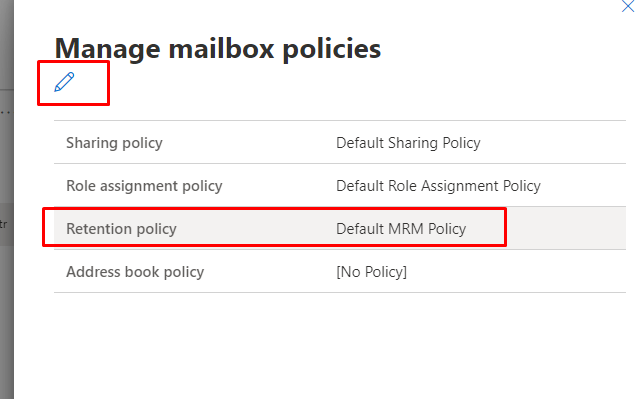636x399 pixels.
Task: Select the Retention policy label
Action: point(121,229)
